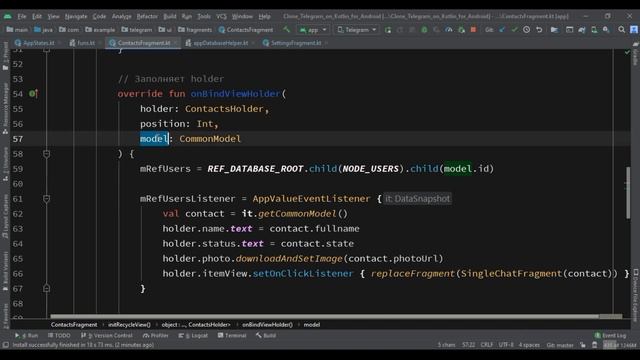Screen dimensions: 640x360
Task: Click the Git rollback undo arrow icon
Action: point(539,30)
